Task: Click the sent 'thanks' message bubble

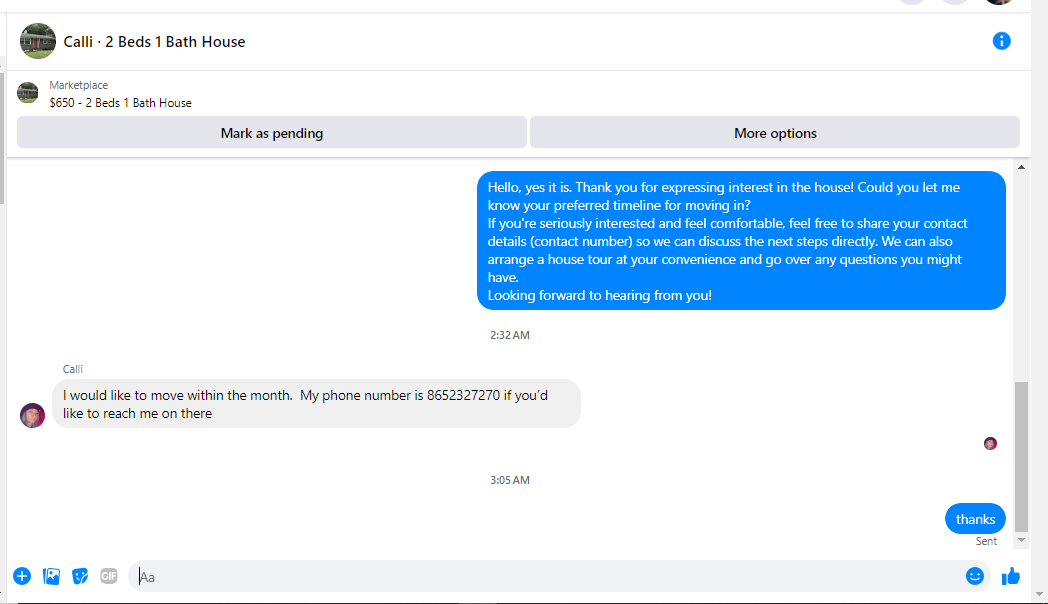Action: click(x=975, y=519)
